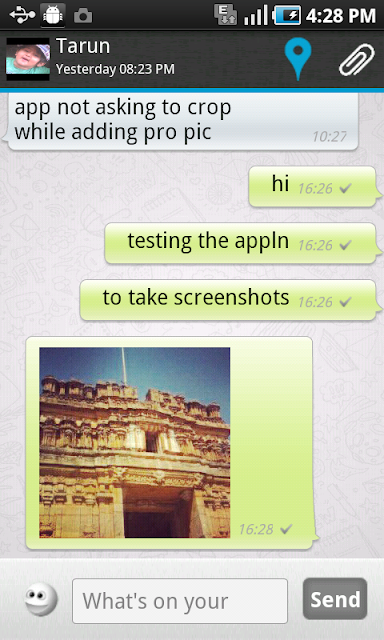Viewport: 384px width, 640px height.
Task: Tap the battery charging icon
Action: (x=287, y=15)
